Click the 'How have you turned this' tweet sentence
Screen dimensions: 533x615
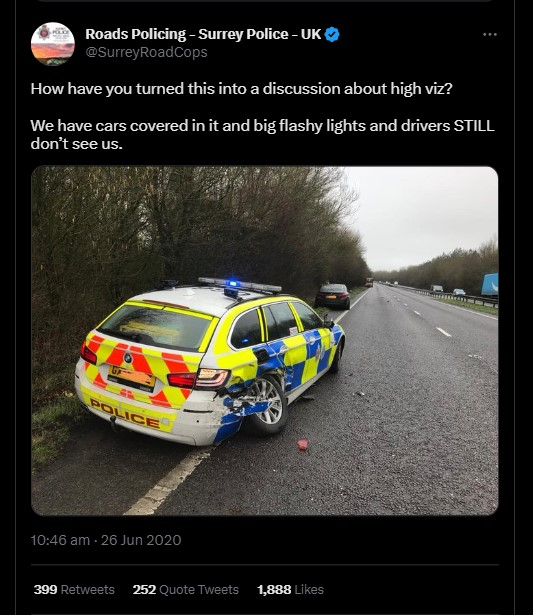pyautogui.click(x=242, y=89)
